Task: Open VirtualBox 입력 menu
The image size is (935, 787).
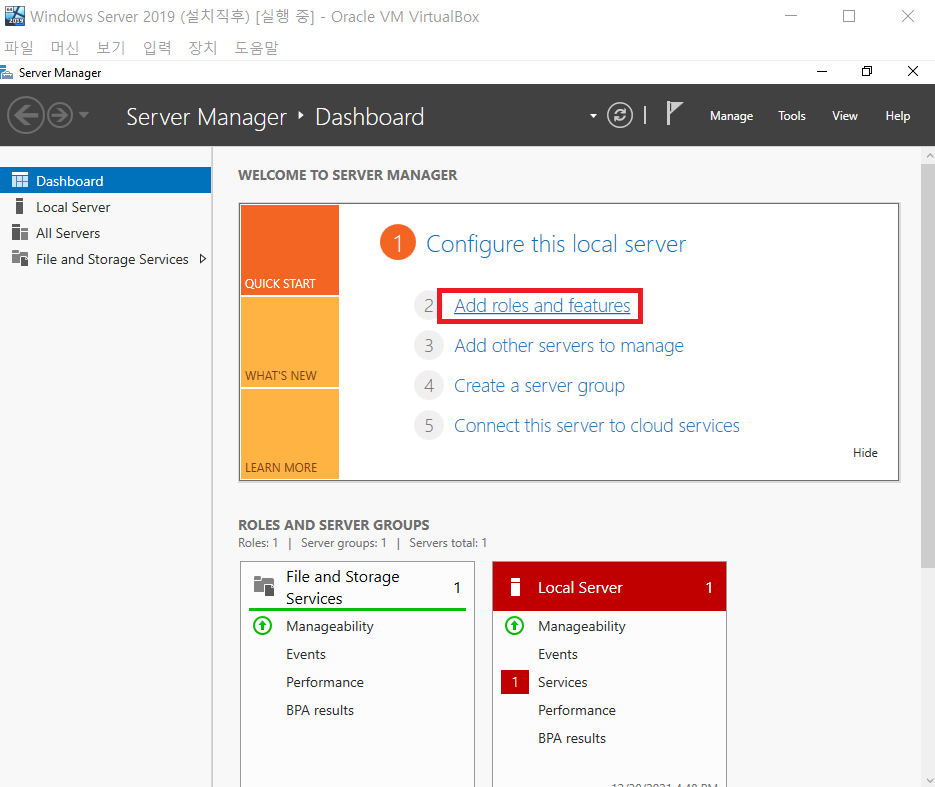Action: click(x=157, y=48)
